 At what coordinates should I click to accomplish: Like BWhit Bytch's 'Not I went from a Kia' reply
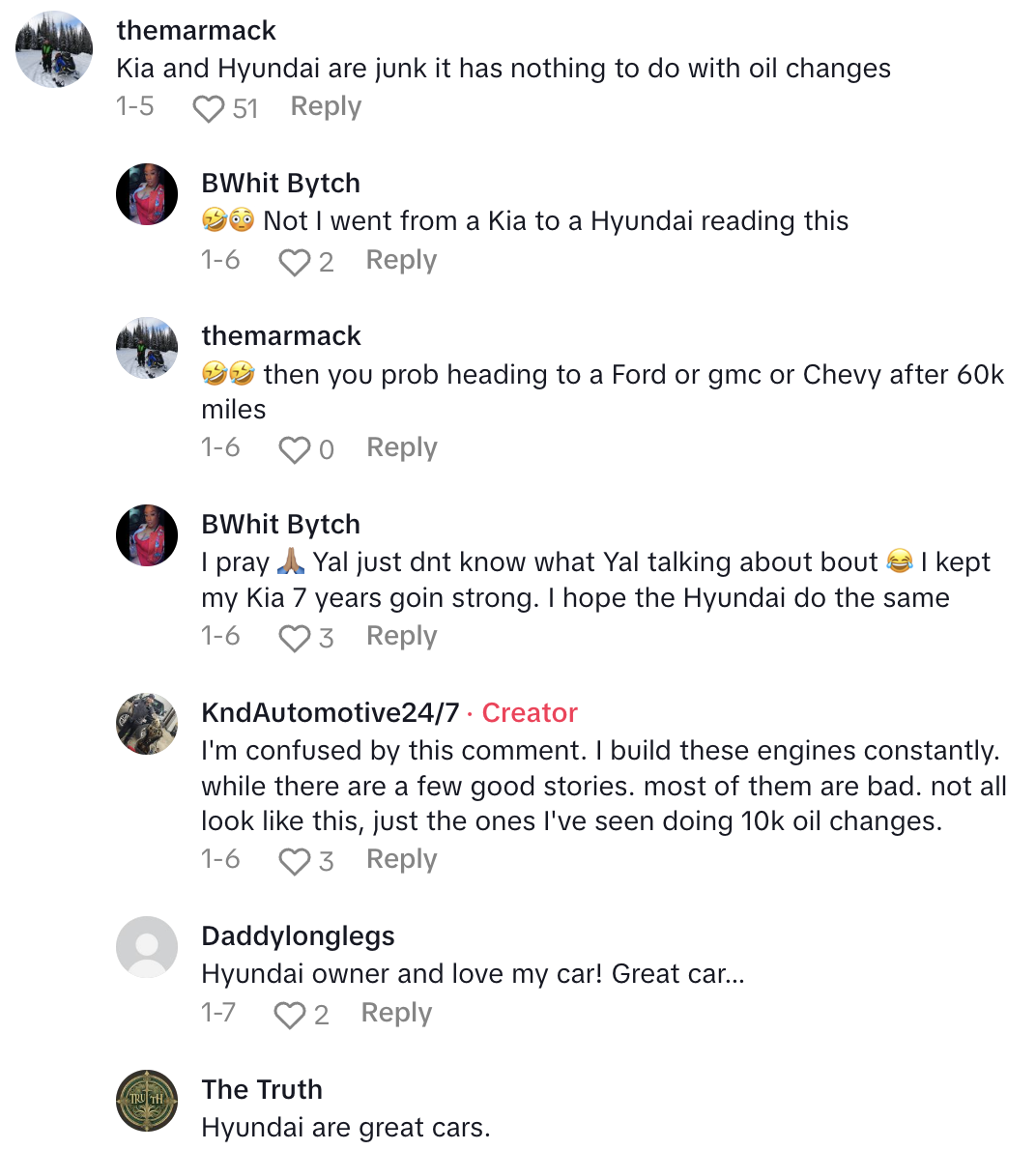point(294,262)
